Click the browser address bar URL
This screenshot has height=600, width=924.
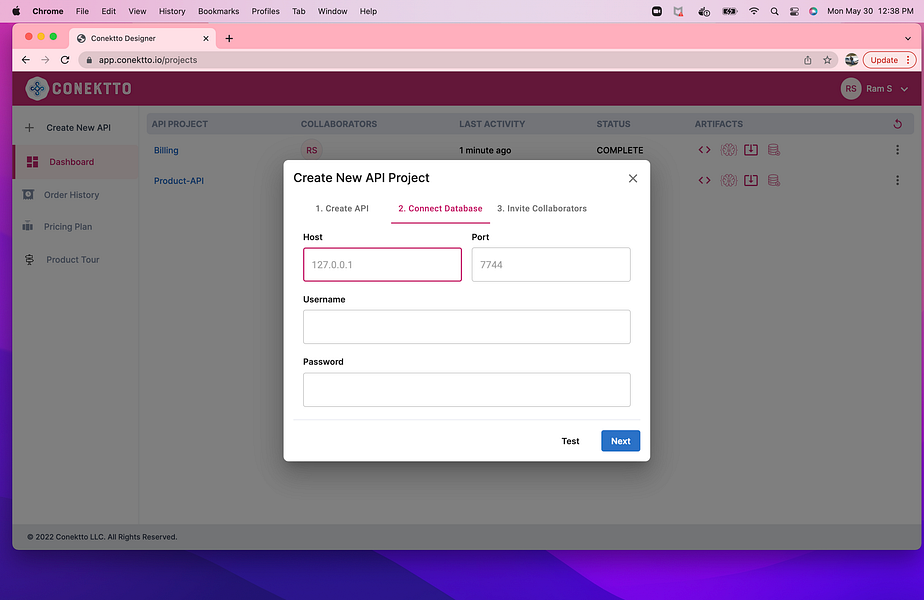(x=148, y=60)
